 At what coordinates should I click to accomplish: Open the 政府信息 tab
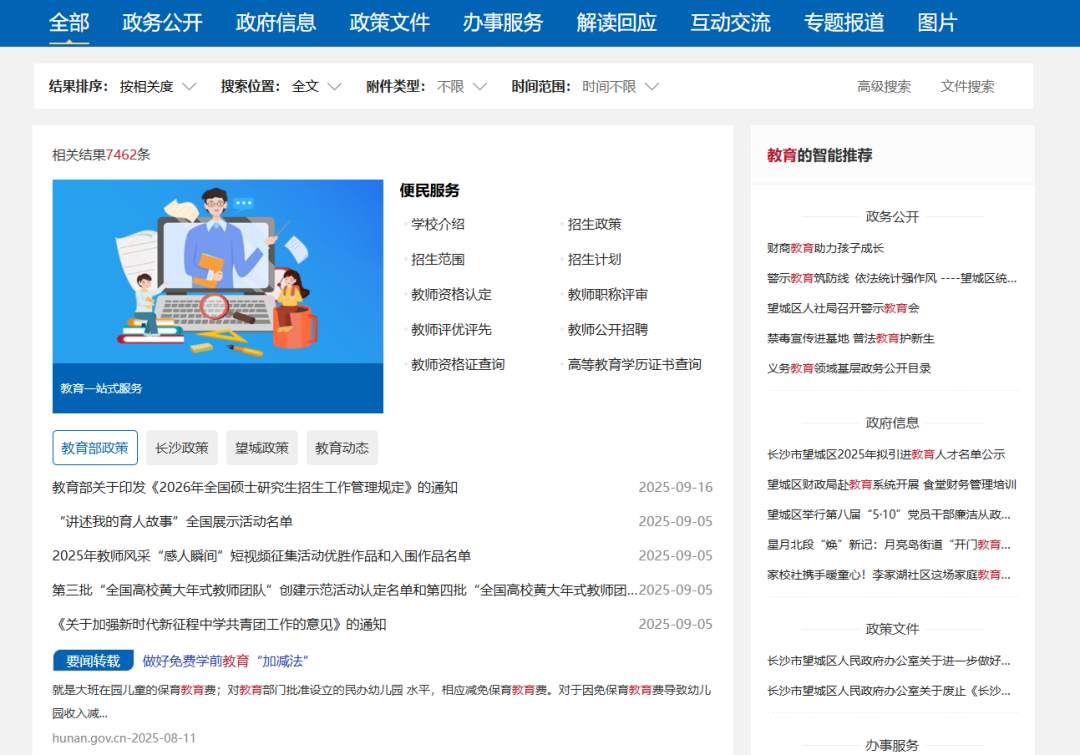(276, 23)
